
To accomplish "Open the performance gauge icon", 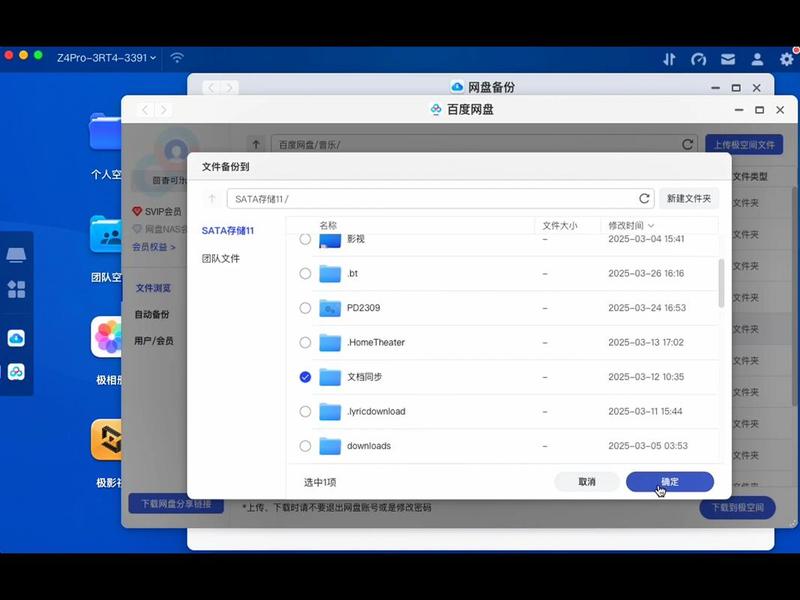I will pos(698,59).
